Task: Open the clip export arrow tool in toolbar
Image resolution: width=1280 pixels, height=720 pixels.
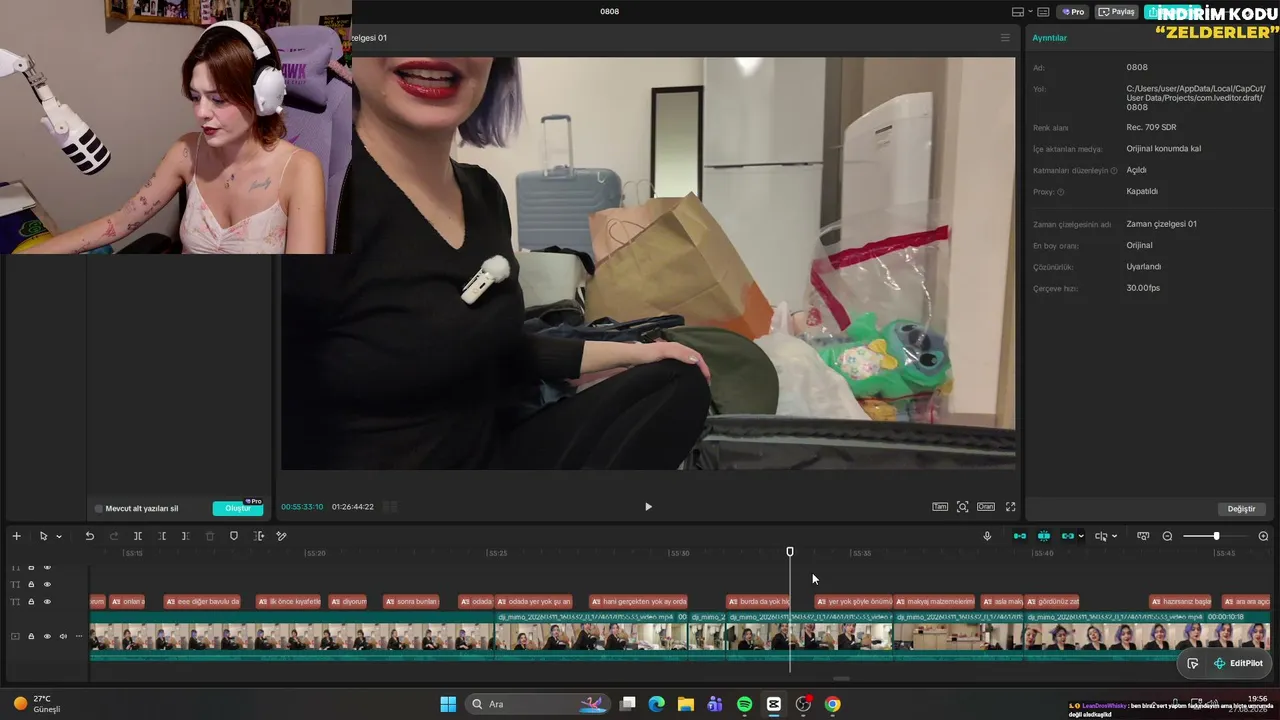Action: pos(259,536)
